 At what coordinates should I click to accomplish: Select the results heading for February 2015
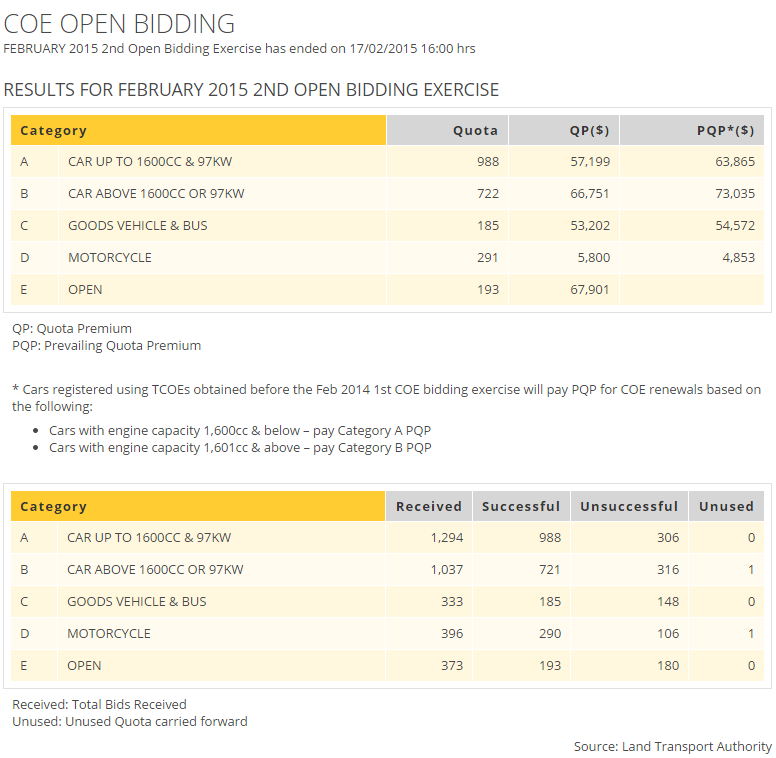pos(251,90)
